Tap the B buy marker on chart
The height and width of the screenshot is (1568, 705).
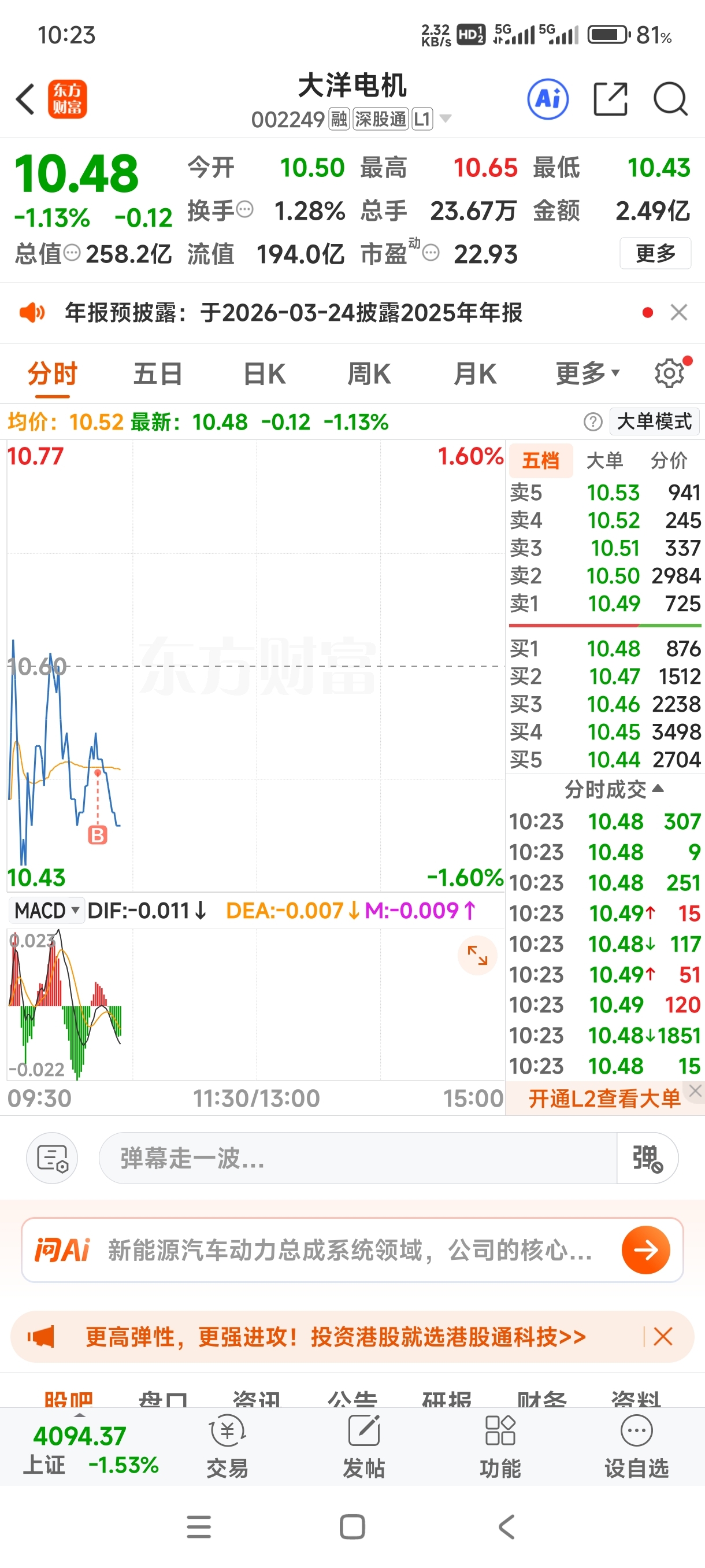[x=97, y=835]
